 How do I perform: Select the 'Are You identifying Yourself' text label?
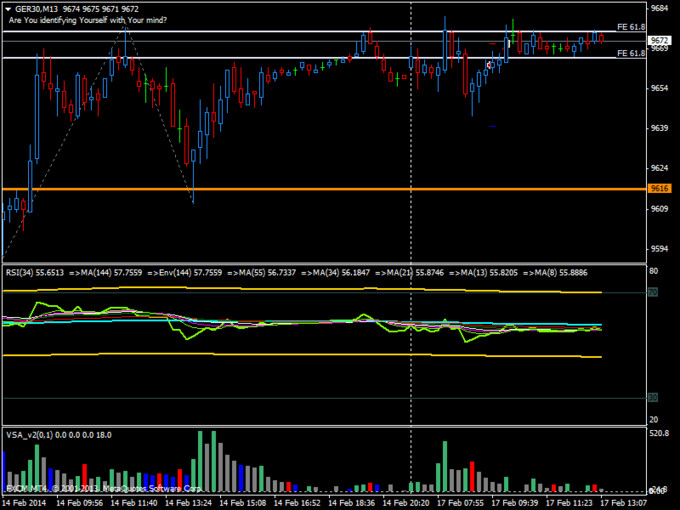pyautogui.click(x=88, y=19)
